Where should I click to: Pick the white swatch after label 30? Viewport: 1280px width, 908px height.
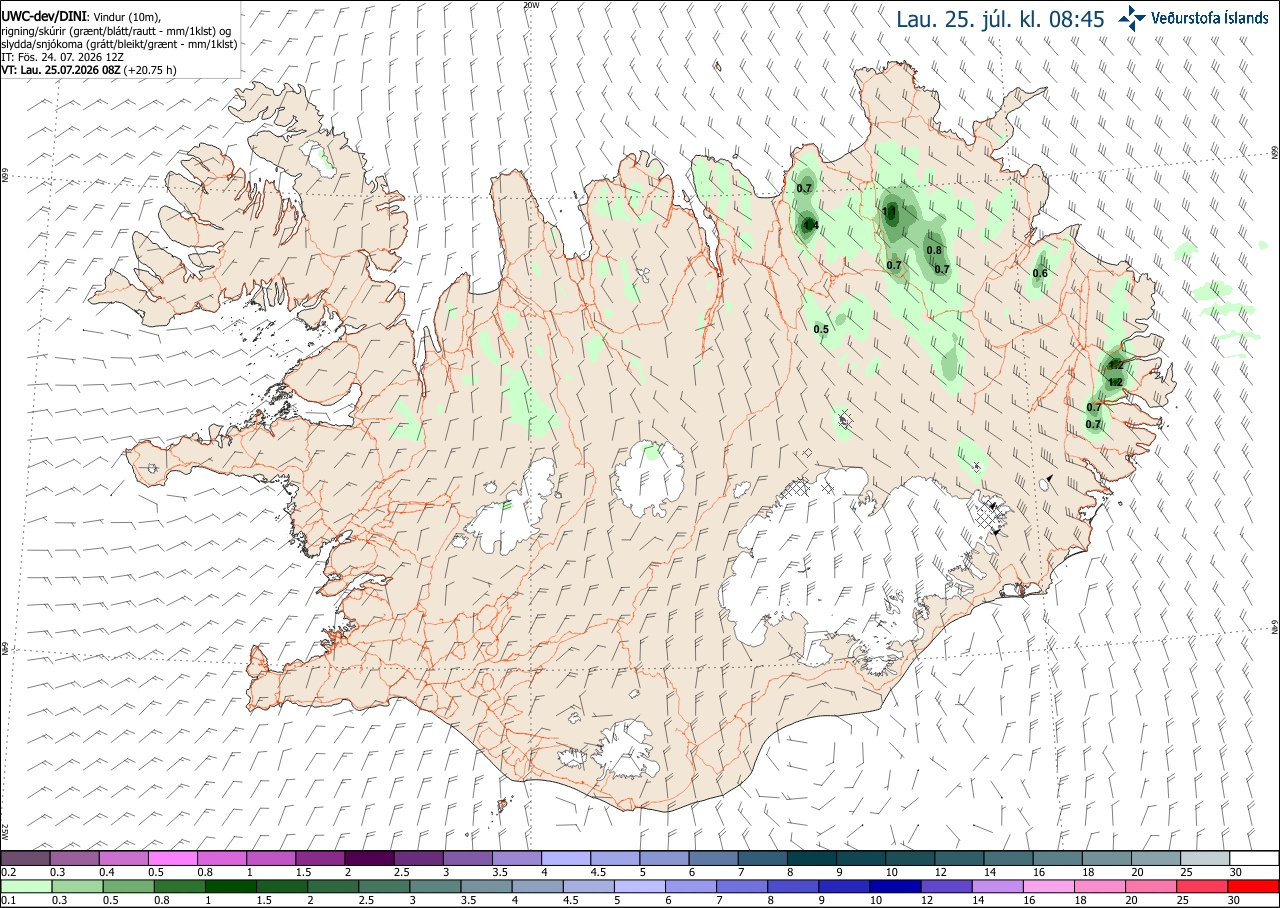[1255, 858]
